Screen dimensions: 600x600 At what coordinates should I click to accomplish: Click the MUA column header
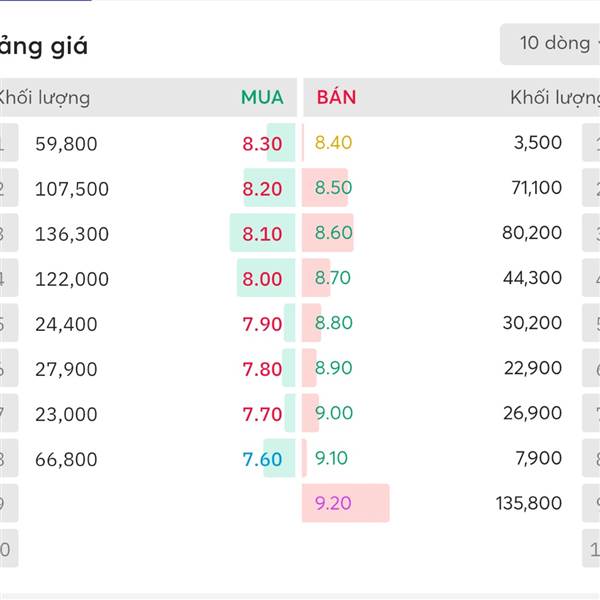[262, 97]
